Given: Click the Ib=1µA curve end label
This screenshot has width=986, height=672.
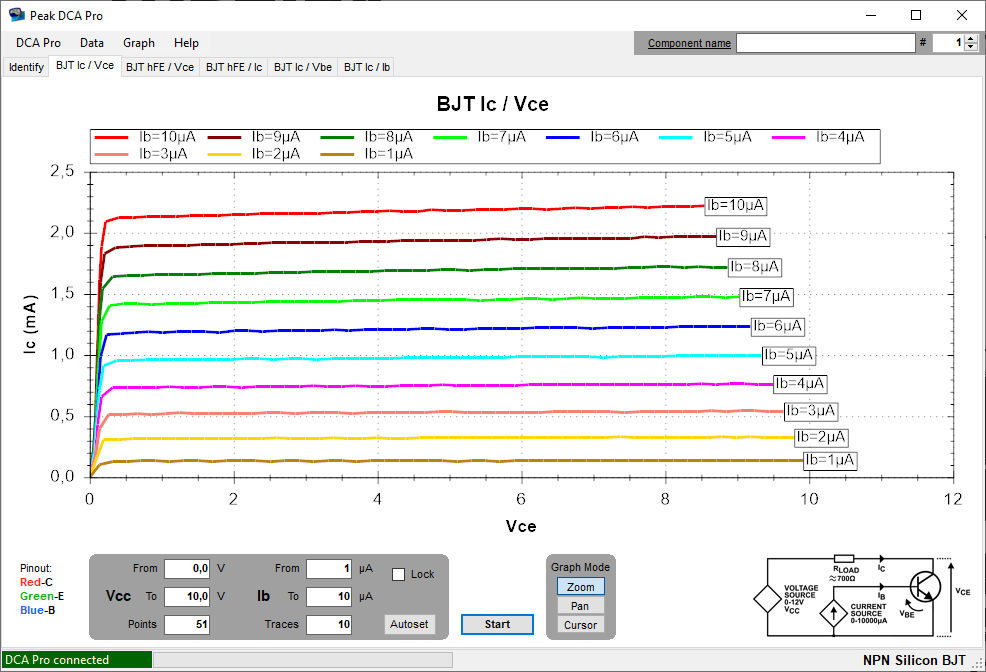Looking at the screenshot, I should tap(831, 460).
